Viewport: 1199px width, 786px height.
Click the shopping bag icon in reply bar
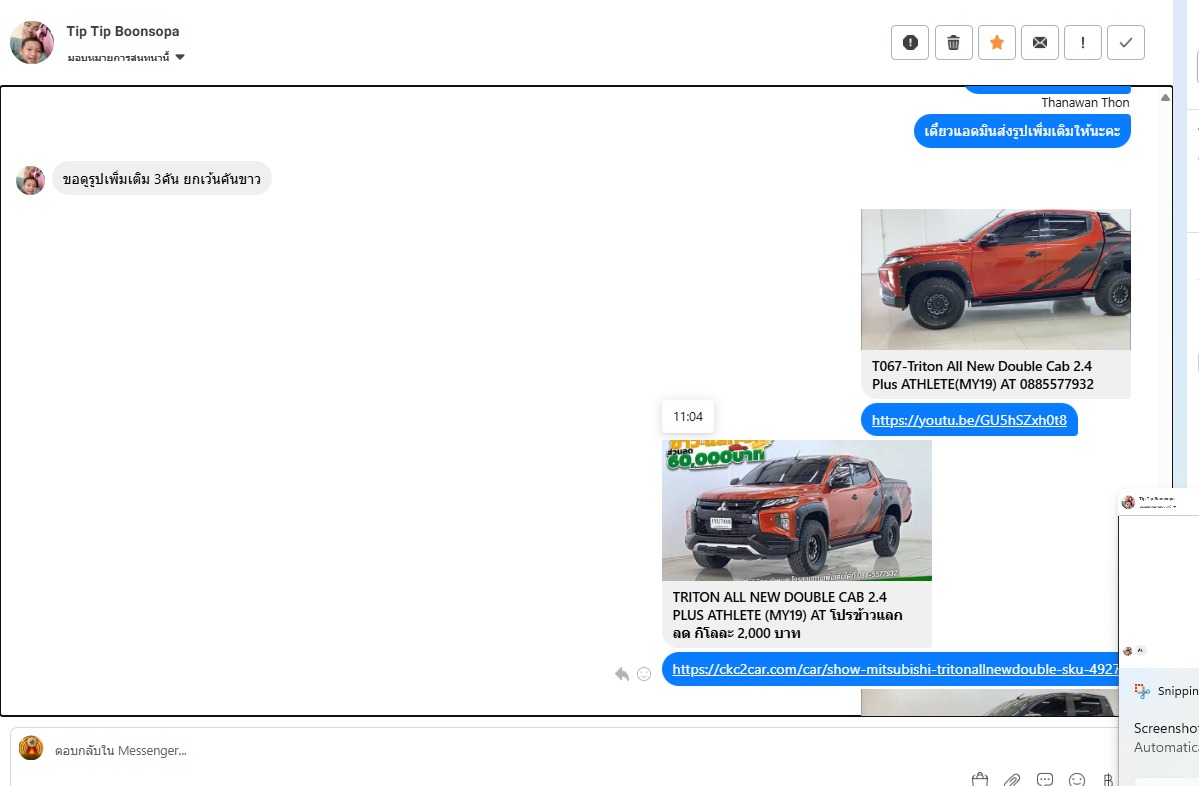pos(980,779)
